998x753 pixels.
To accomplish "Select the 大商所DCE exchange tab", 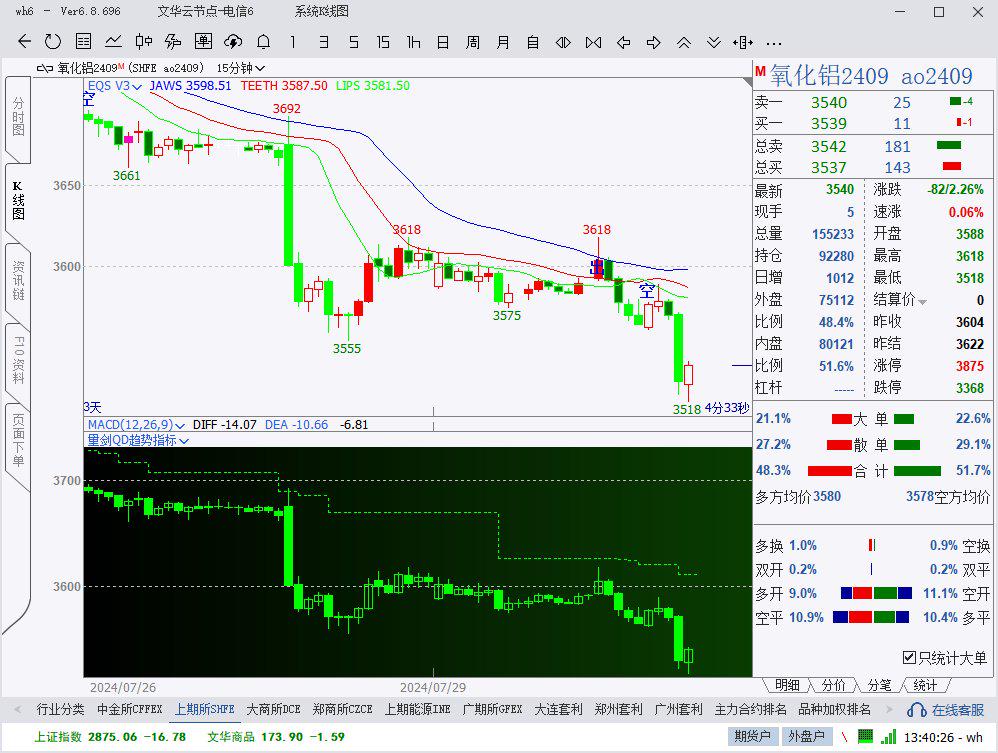I will coord(273,709).
